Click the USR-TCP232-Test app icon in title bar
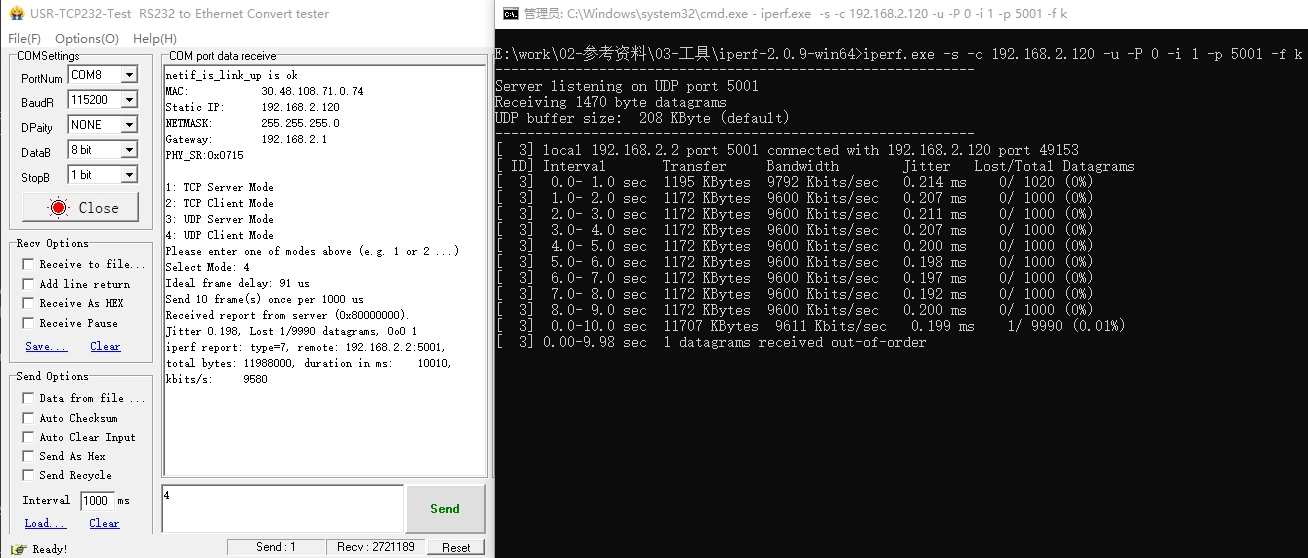 coord(16,14)
